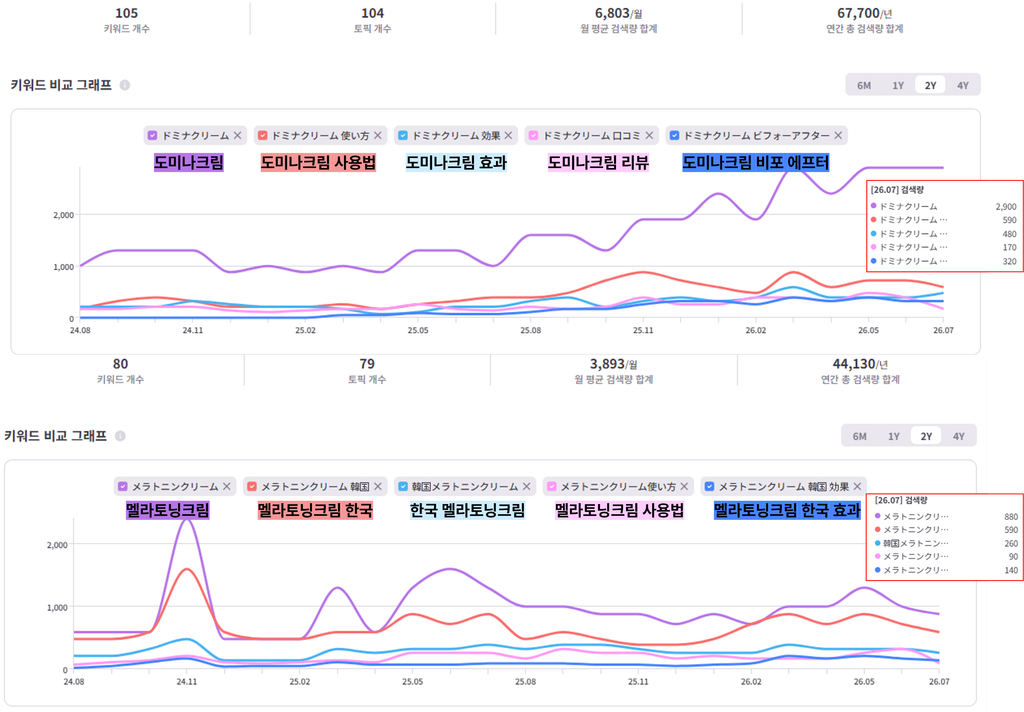The image size is (1024, 712).
Task: Click the 880 value in bottom tooltip
Action: pos(1011,517)
